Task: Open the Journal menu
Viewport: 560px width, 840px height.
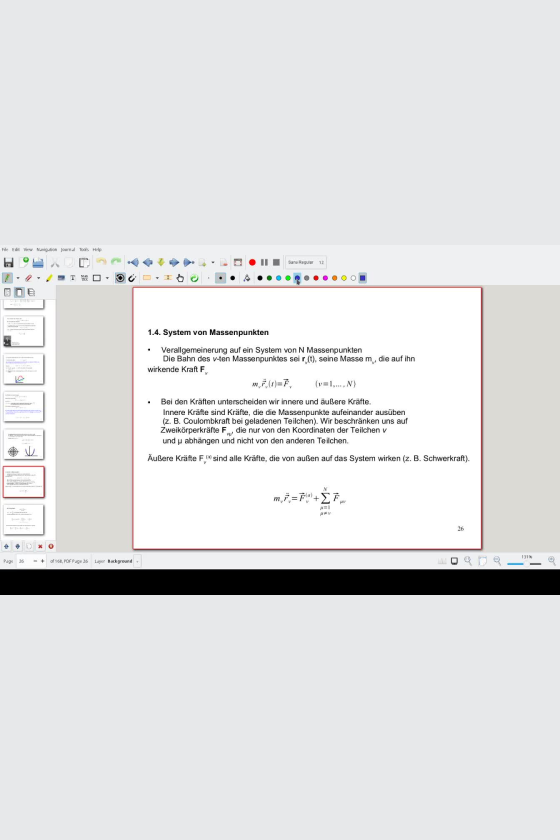Action: 68,250
